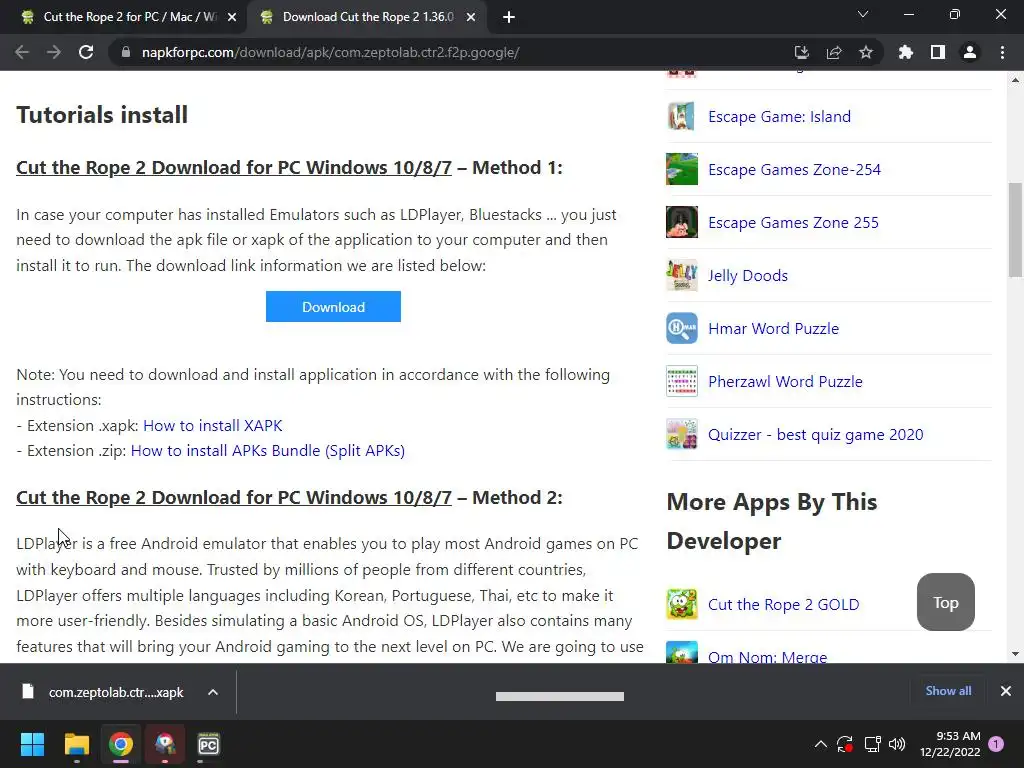Open network status tray icon
The height and width of the screenshot is (768, 1024).
coord(872,744)
